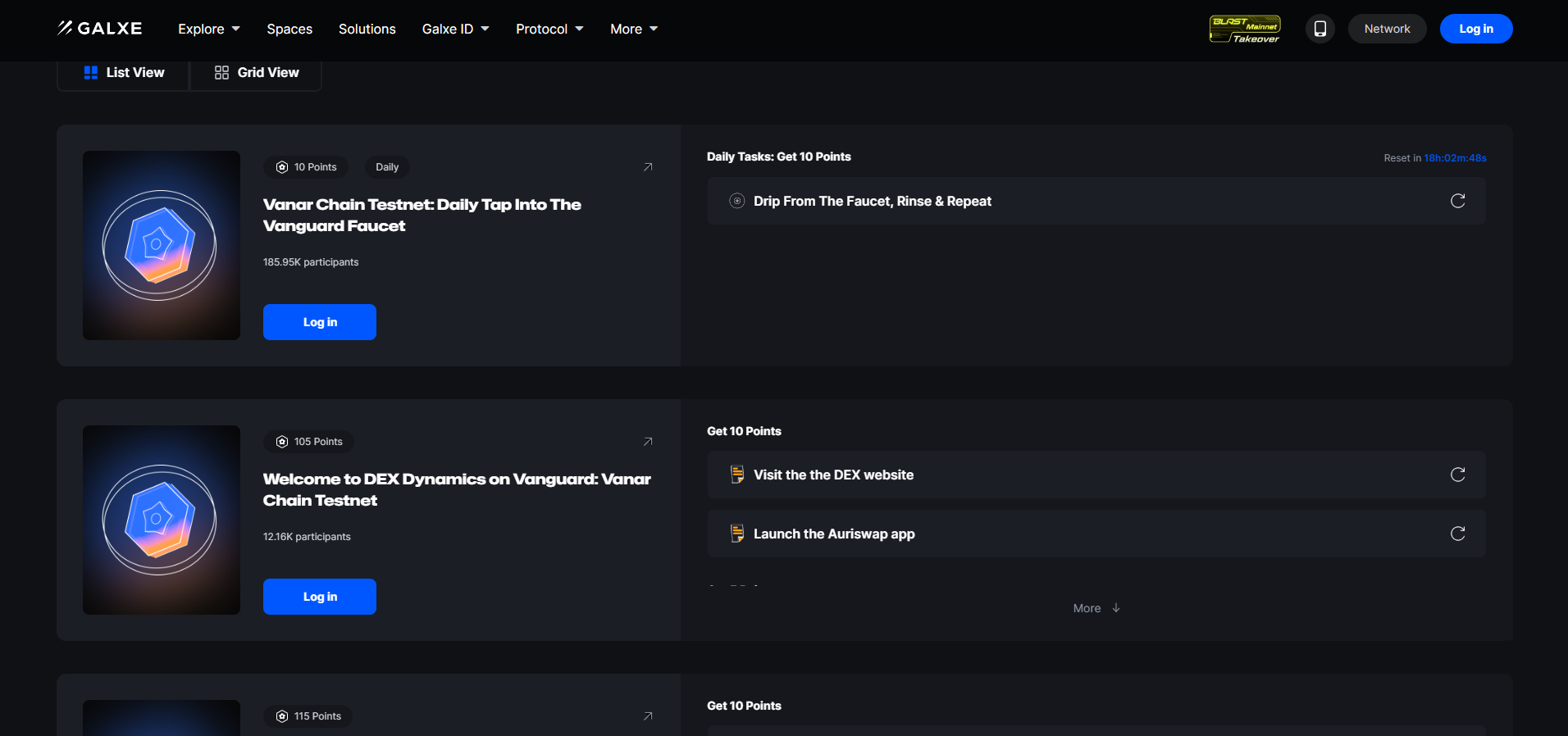Click the Daily Tasks: Get 10 Points heading

[779, 157]
